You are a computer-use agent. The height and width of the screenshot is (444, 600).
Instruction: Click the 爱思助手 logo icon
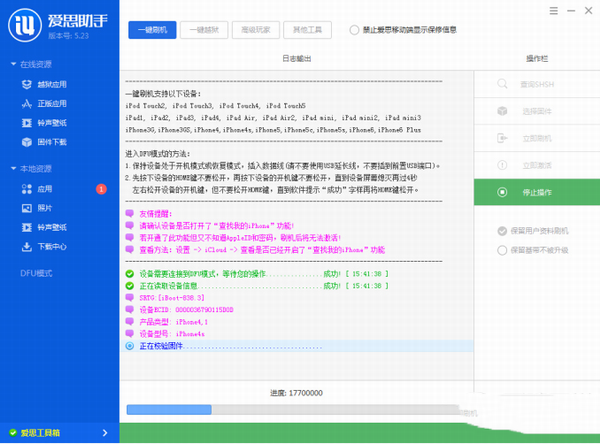(x=25, y=25)
